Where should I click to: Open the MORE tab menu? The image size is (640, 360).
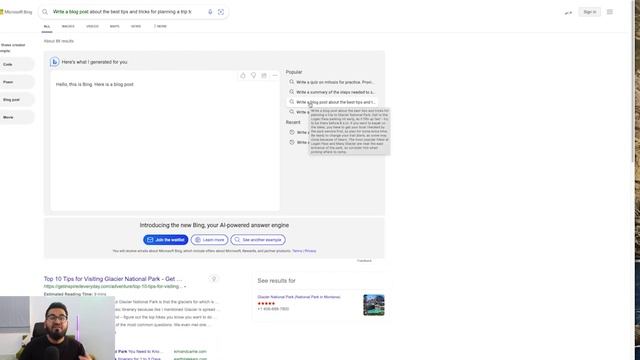tap(160, 26)
